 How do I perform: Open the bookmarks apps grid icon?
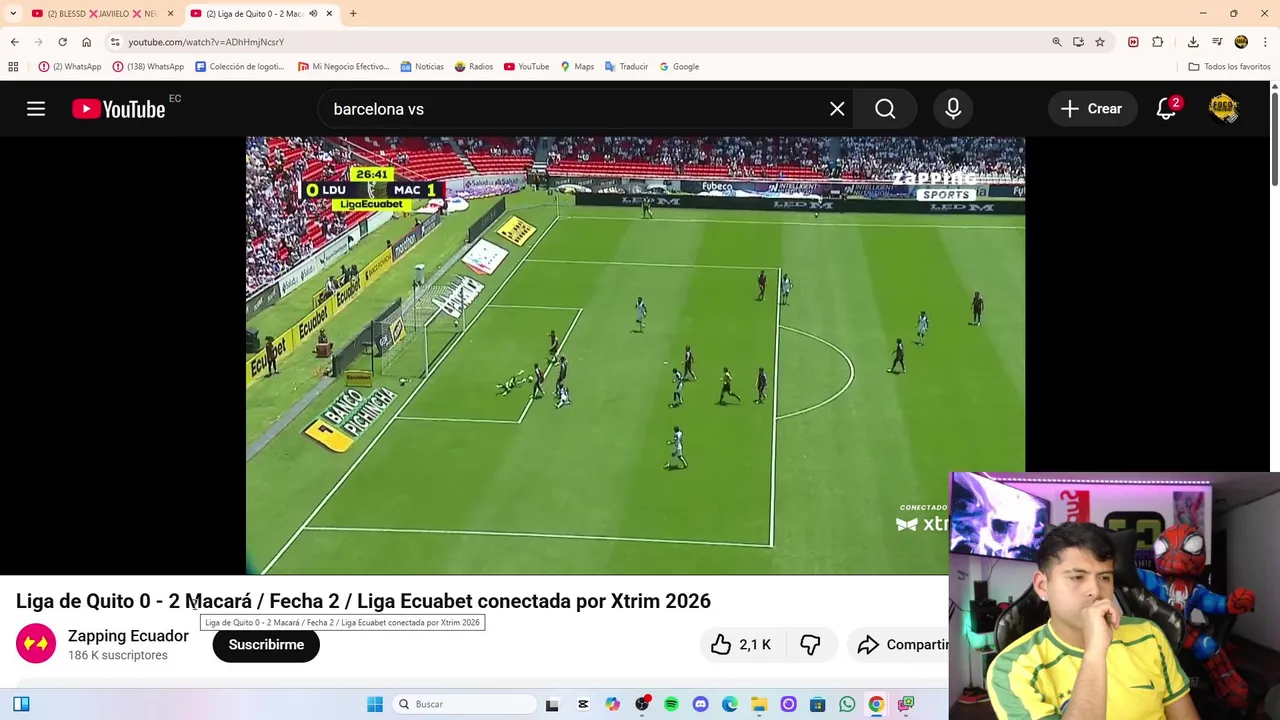click(x=13, y=67)
